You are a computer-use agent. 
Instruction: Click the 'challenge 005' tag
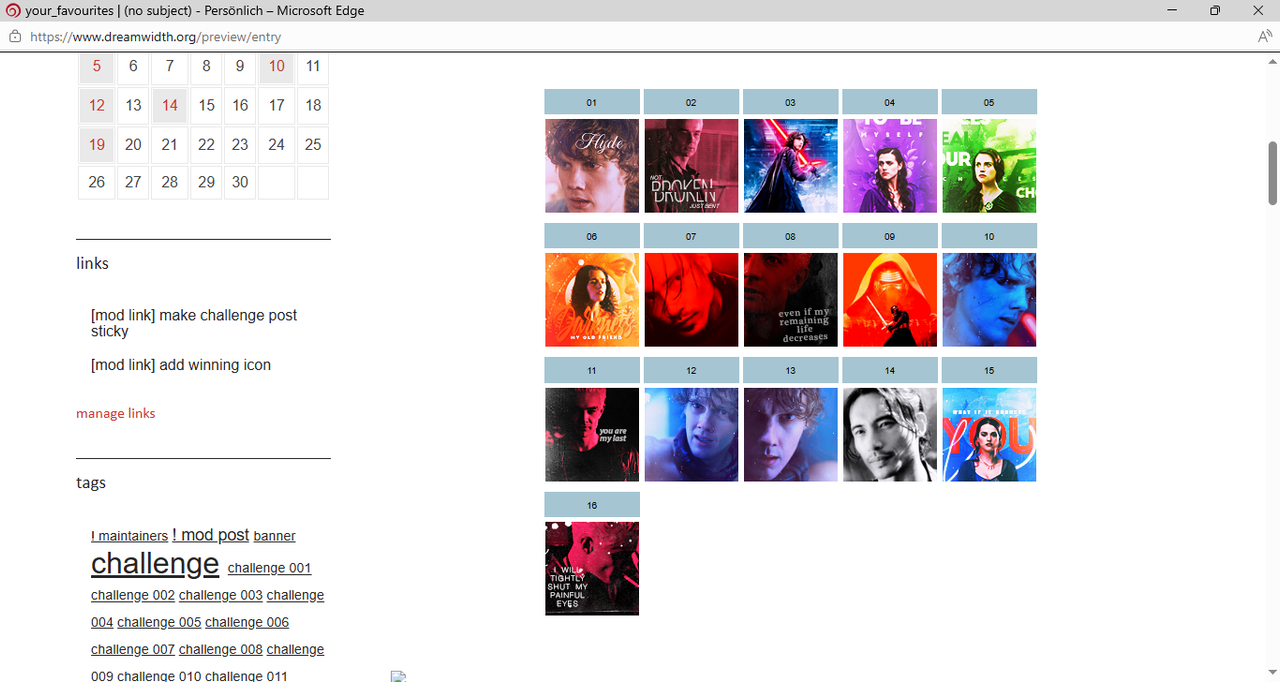(159, 622)
